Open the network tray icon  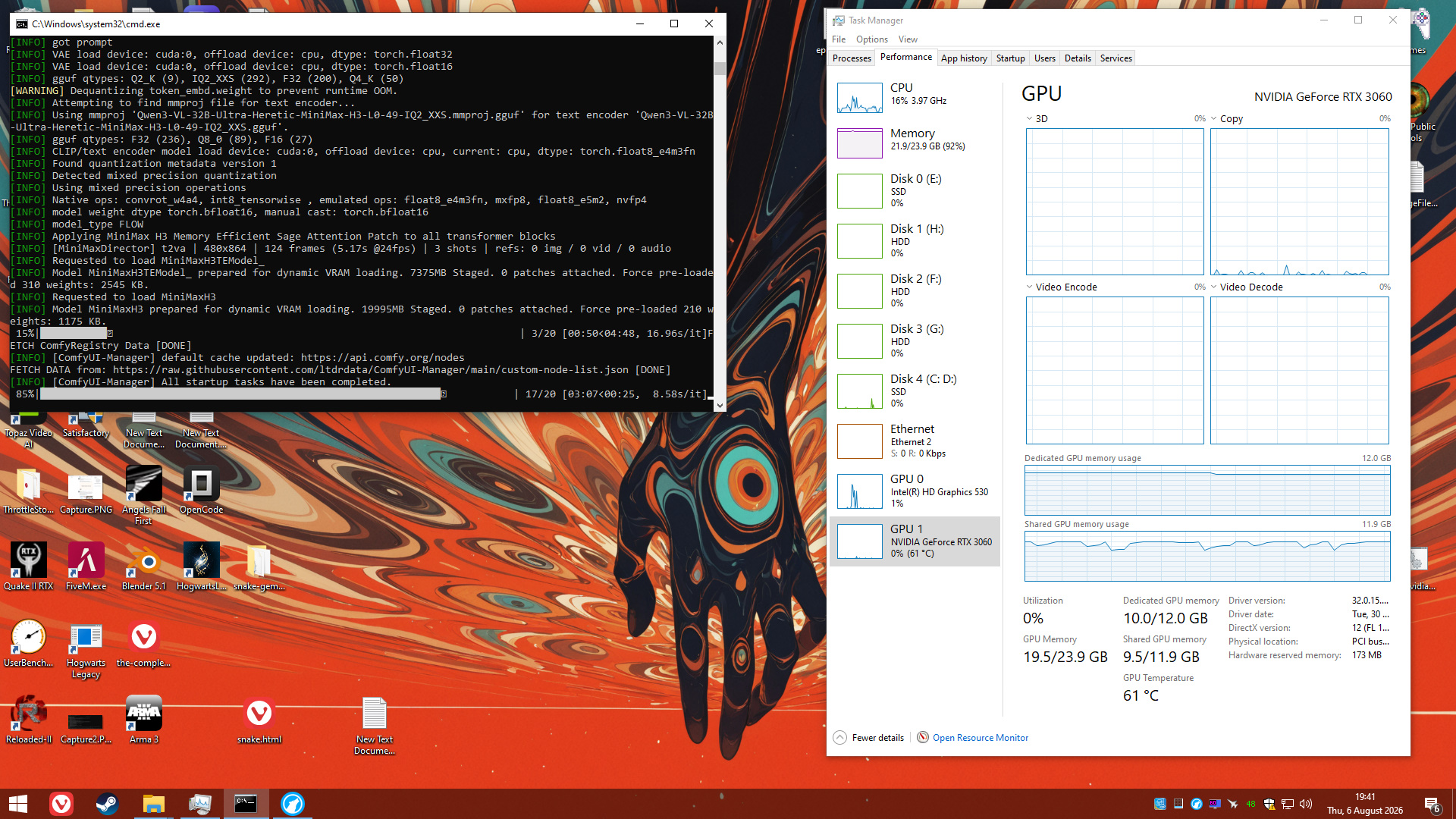point(1287,804)
